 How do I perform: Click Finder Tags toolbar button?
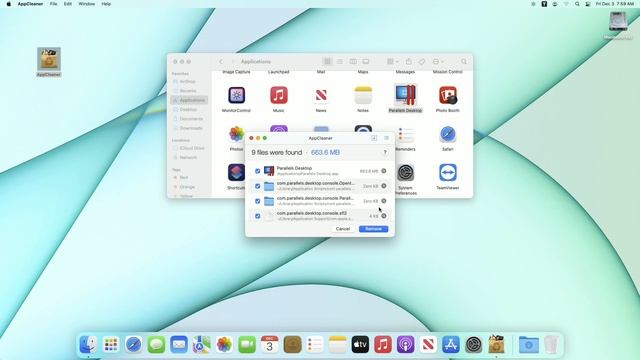click(x=422, y=62)
